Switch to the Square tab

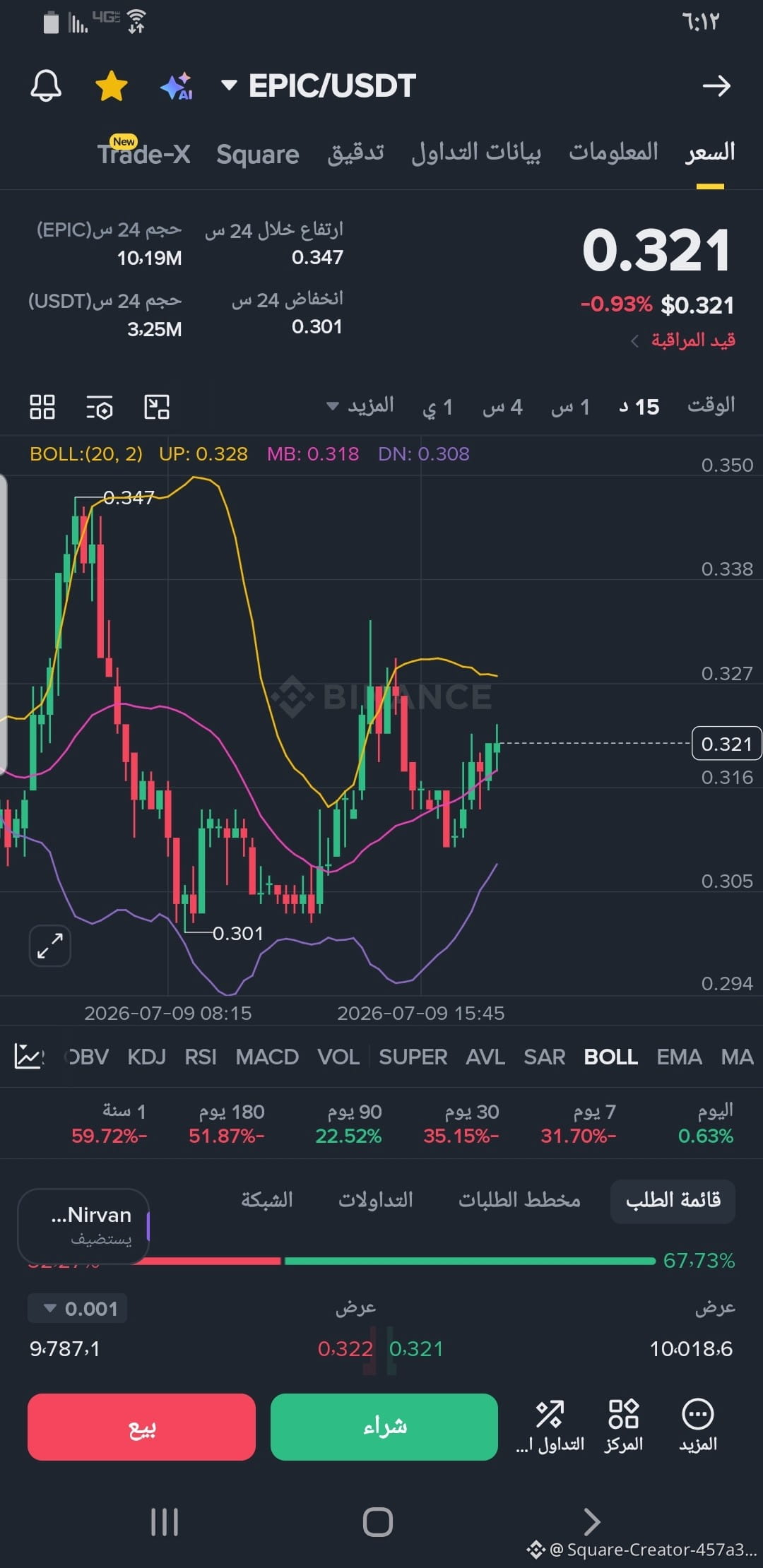pyautogui.click(x=258, y=154)
